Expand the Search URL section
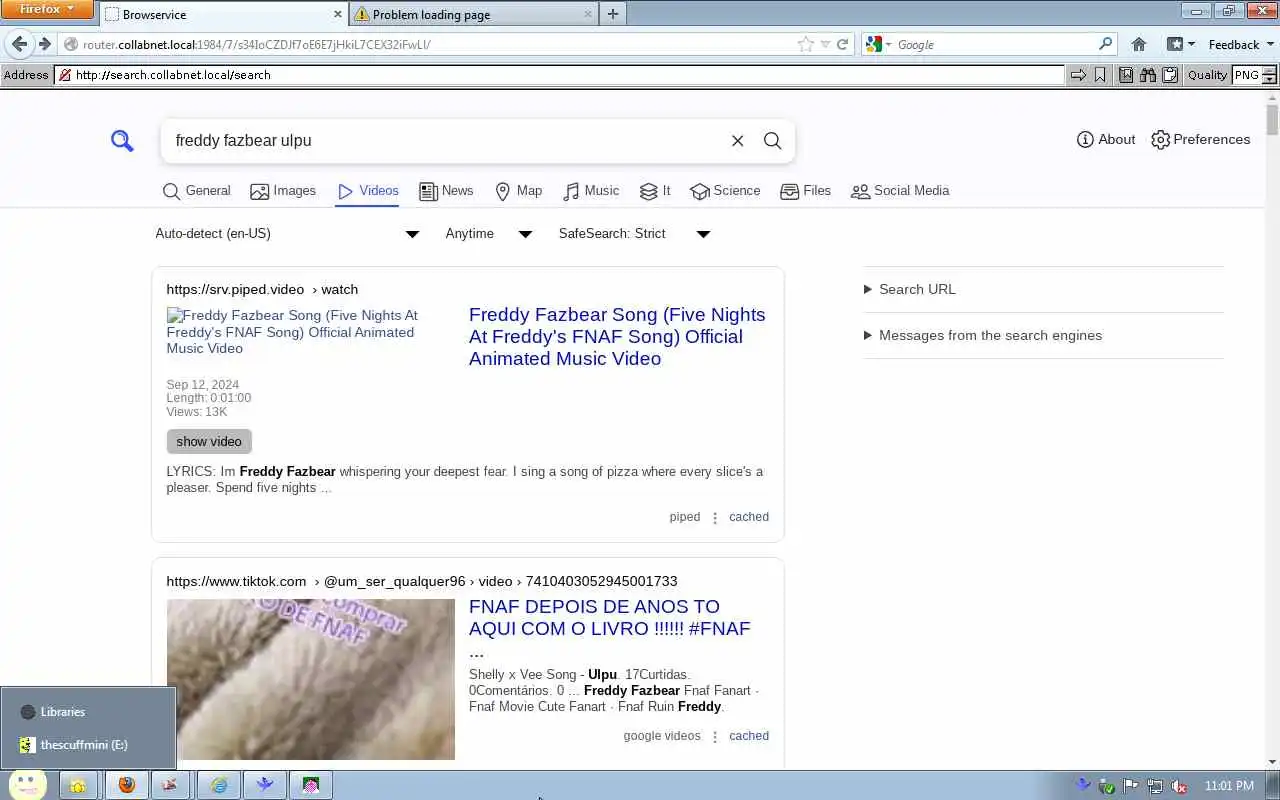1280x800 pixels. [910, 289]
